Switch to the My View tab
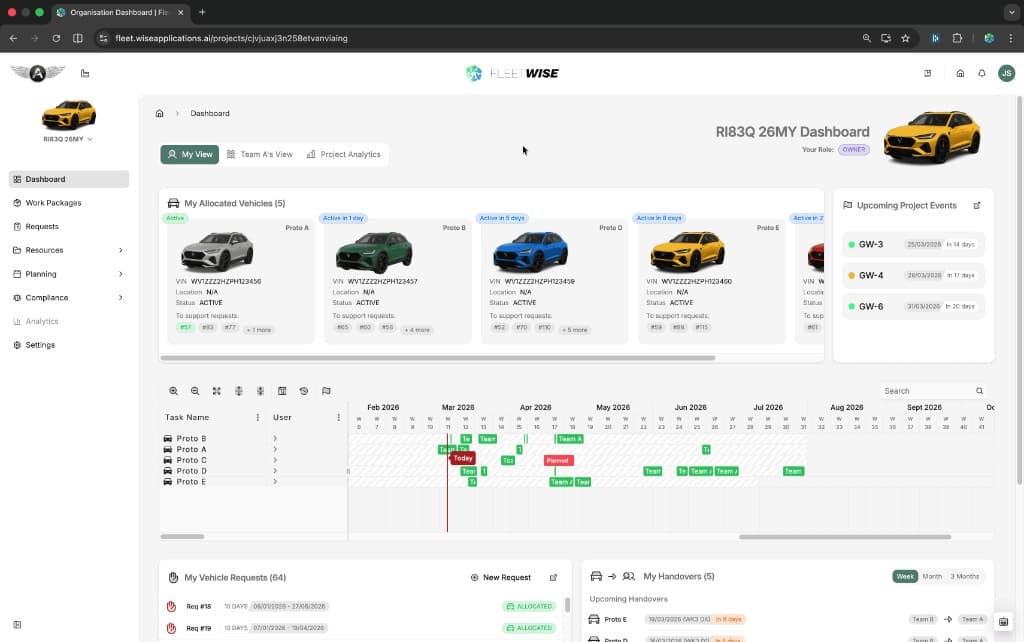 coord(189,154)
